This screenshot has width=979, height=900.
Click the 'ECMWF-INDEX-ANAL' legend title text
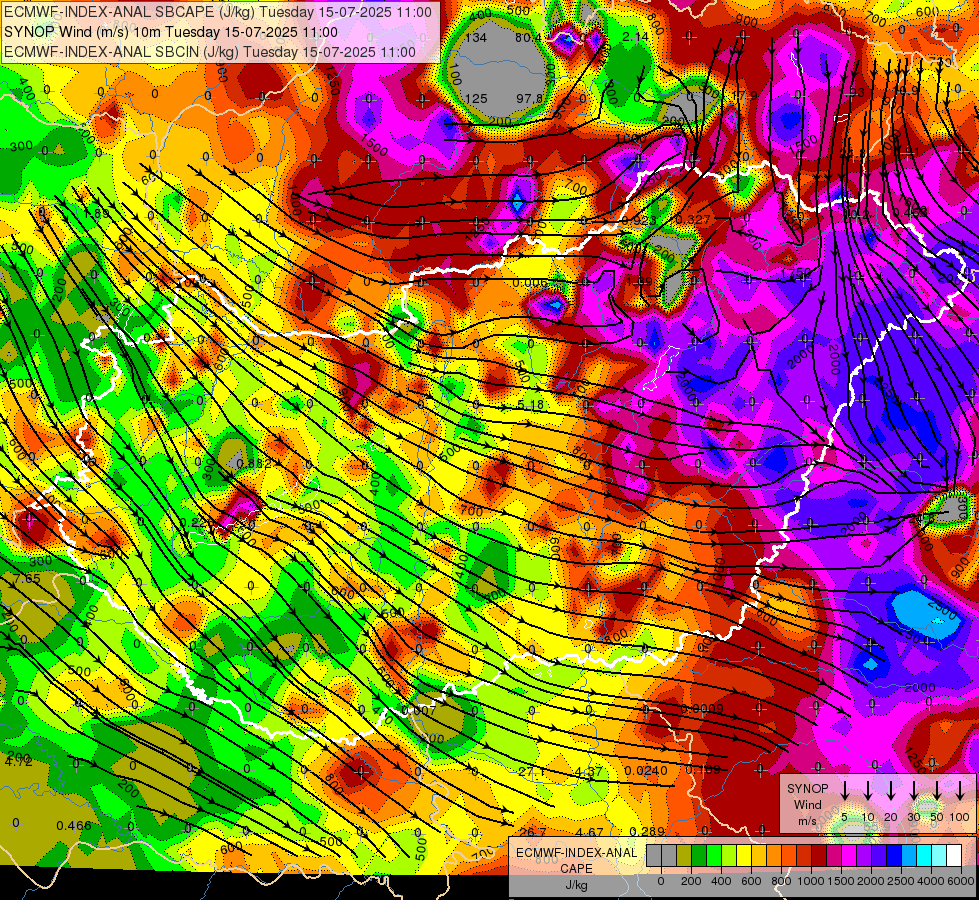tap(576, 853)
